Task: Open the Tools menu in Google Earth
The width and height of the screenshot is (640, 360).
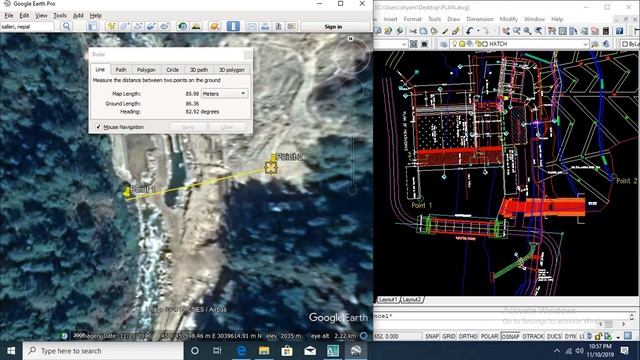Action: pos(60,16)
